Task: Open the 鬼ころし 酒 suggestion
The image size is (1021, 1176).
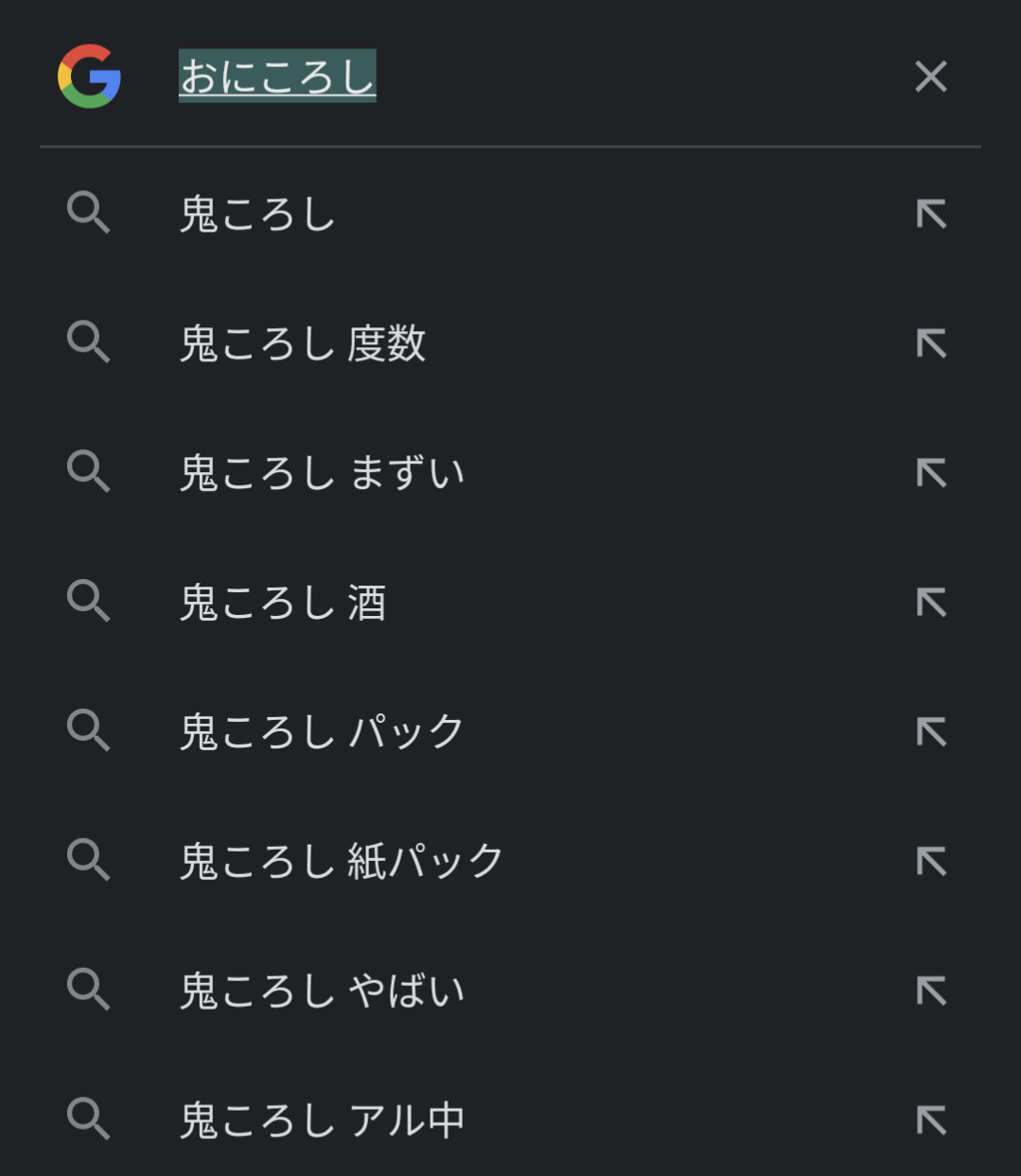Action: pos(283,603)
